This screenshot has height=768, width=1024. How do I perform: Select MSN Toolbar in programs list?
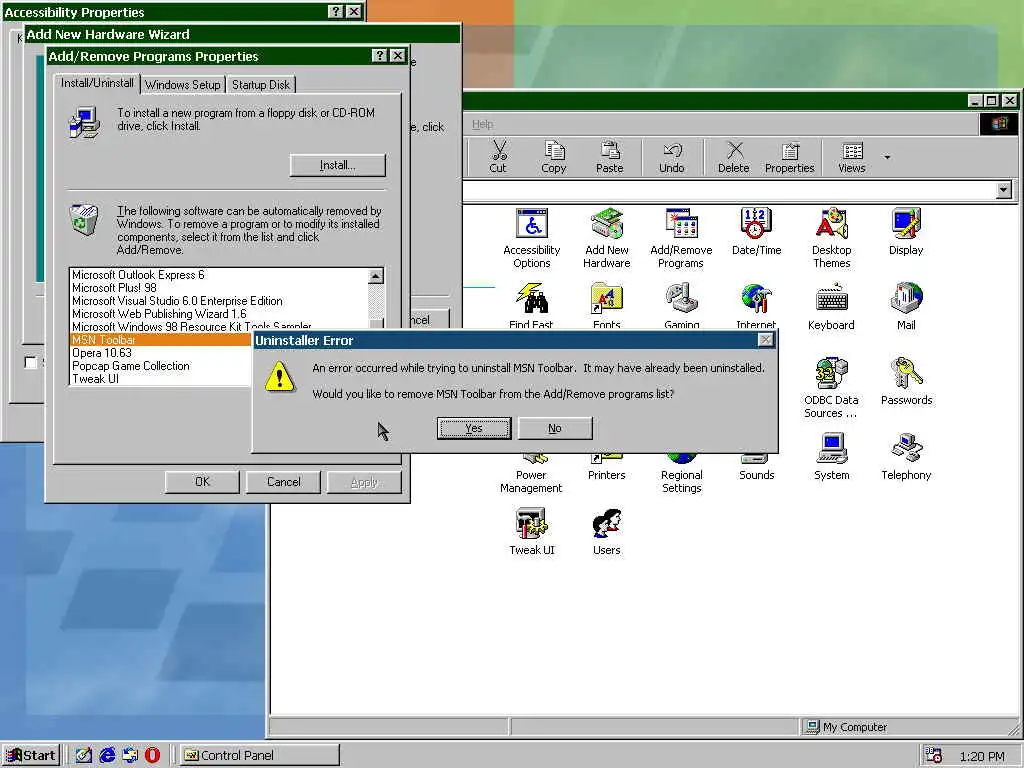[x=161, y=340]
